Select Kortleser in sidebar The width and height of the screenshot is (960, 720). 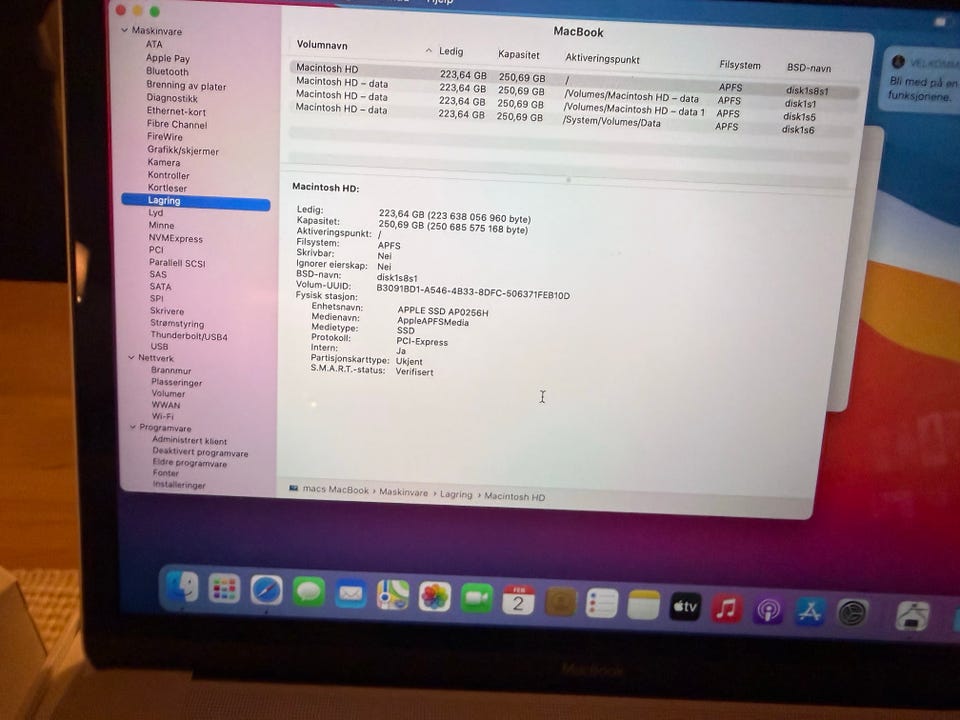[x=167, y=188]
